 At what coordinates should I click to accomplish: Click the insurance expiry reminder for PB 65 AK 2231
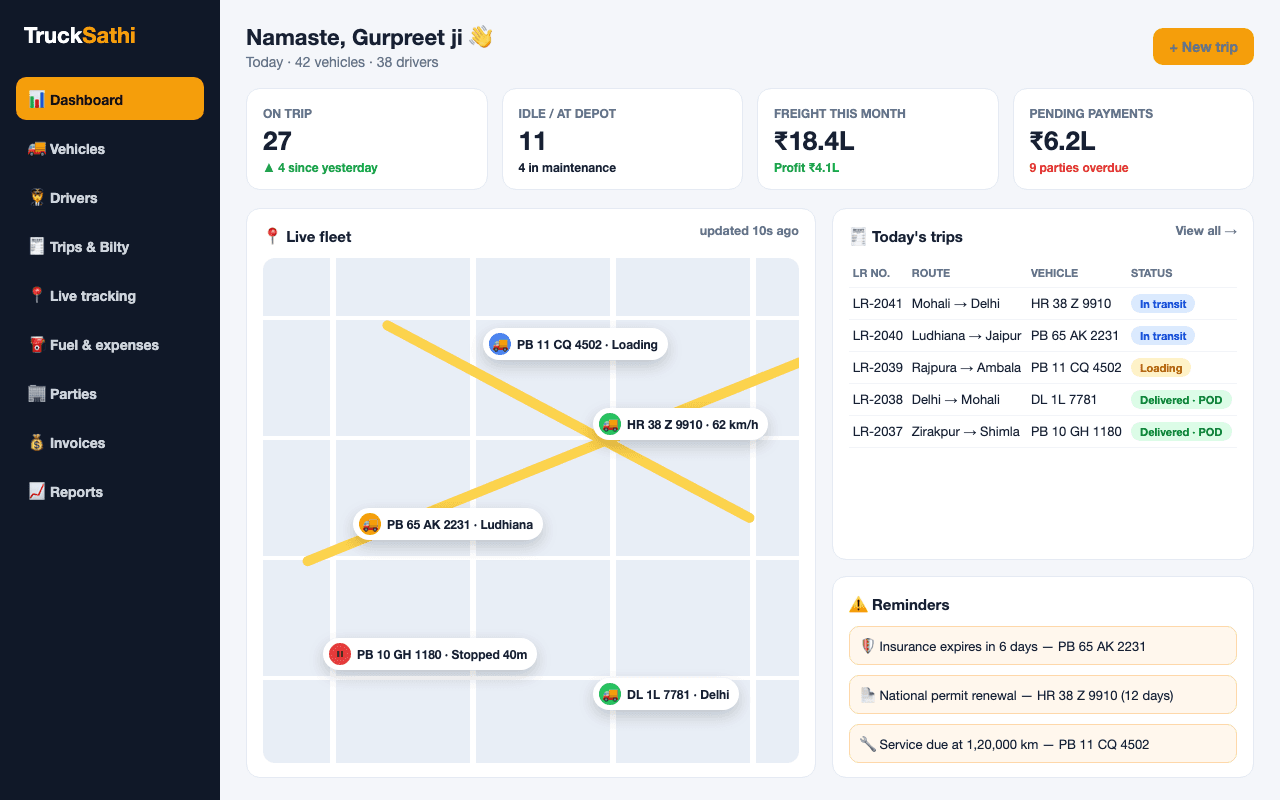click(x=1043, y=646)
